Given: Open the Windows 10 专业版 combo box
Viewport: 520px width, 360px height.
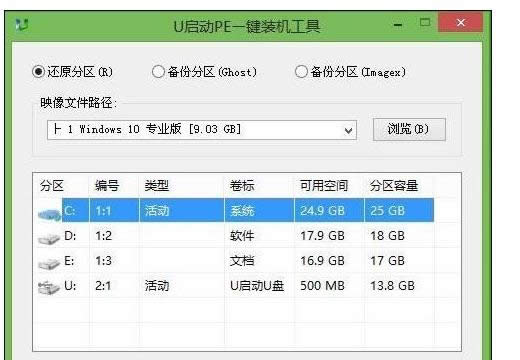Looking at the screenshot, I should pos(202,130).
